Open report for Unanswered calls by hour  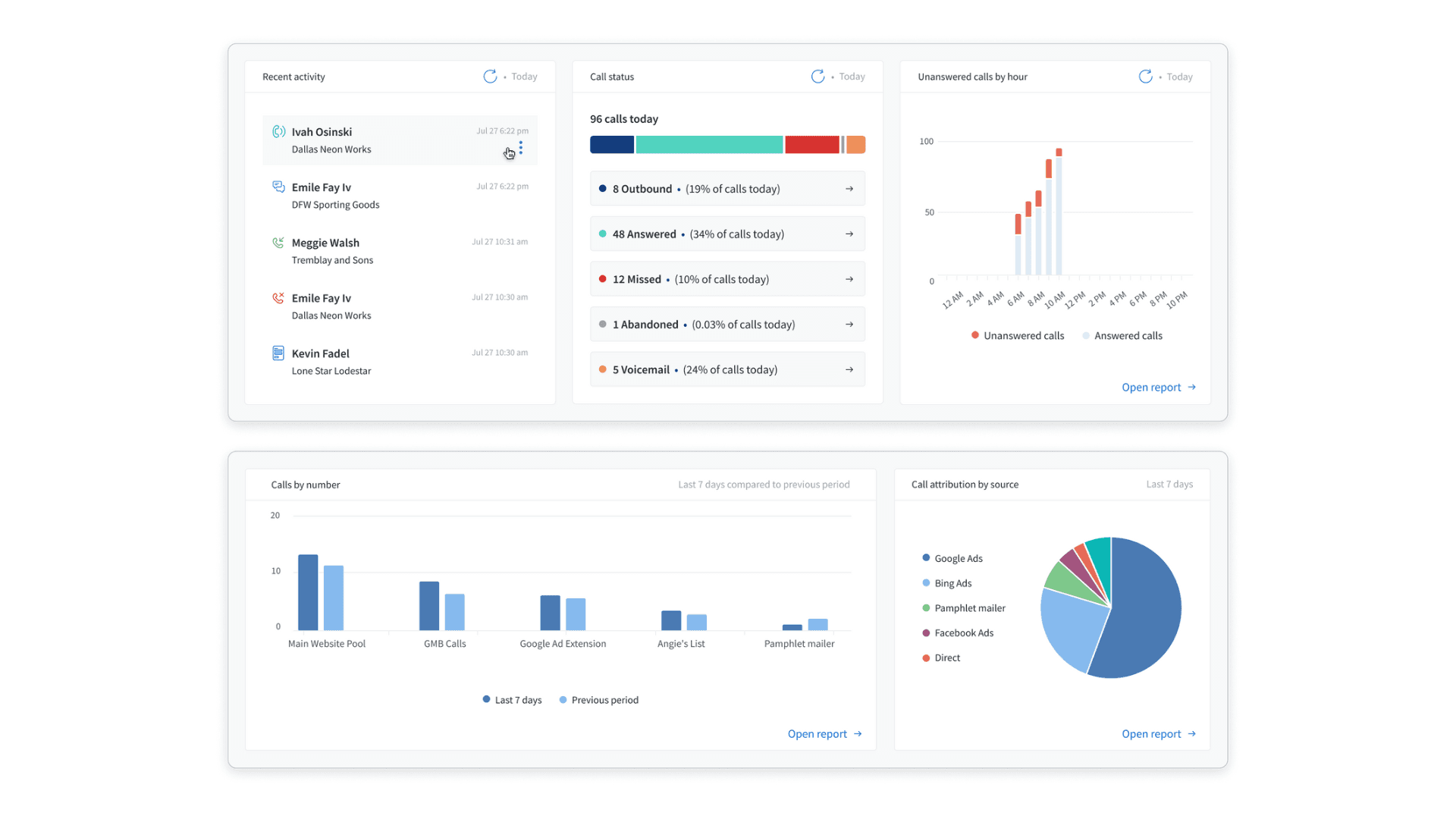point(1159,388)
